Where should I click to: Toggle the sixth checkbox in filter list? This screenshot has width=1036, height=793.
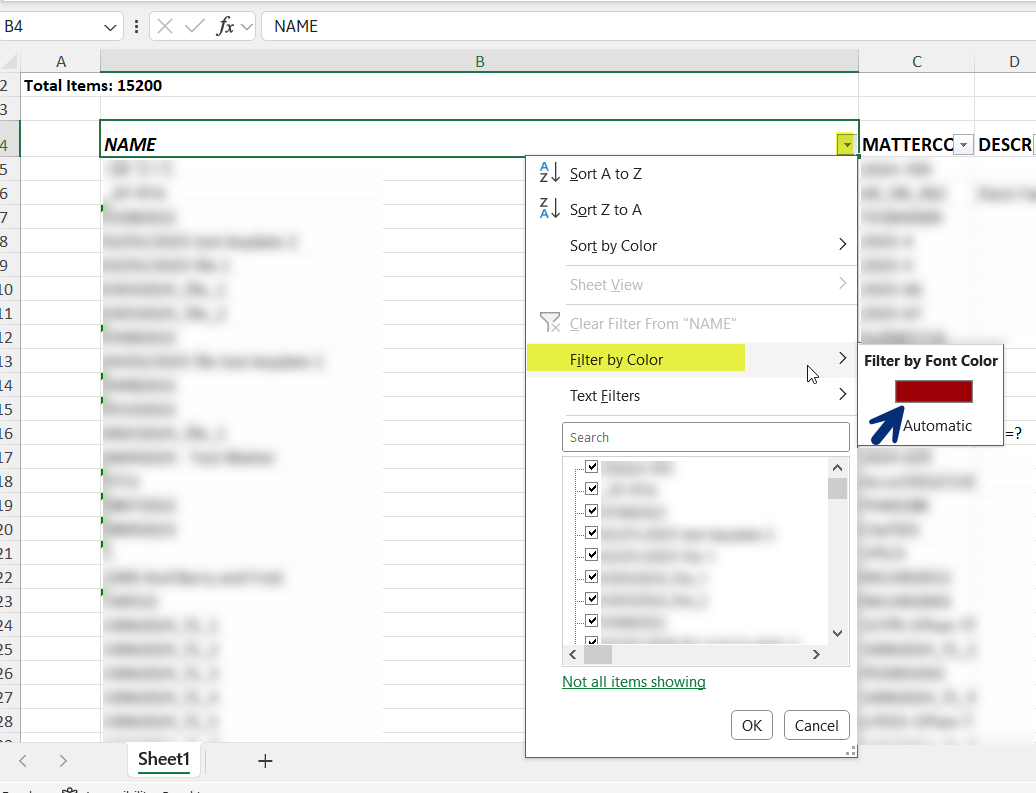tap(591, 576)
